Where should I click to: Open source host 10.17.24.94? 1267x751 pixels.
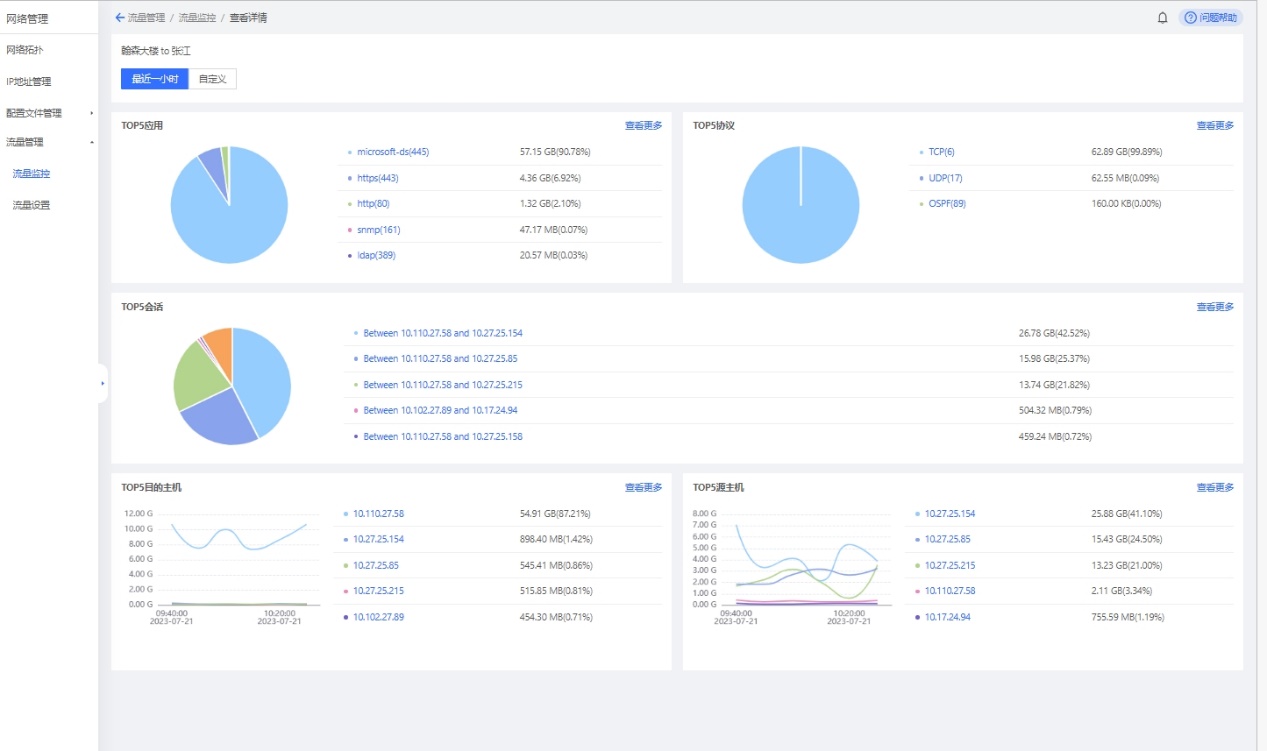tap(948, 617)
